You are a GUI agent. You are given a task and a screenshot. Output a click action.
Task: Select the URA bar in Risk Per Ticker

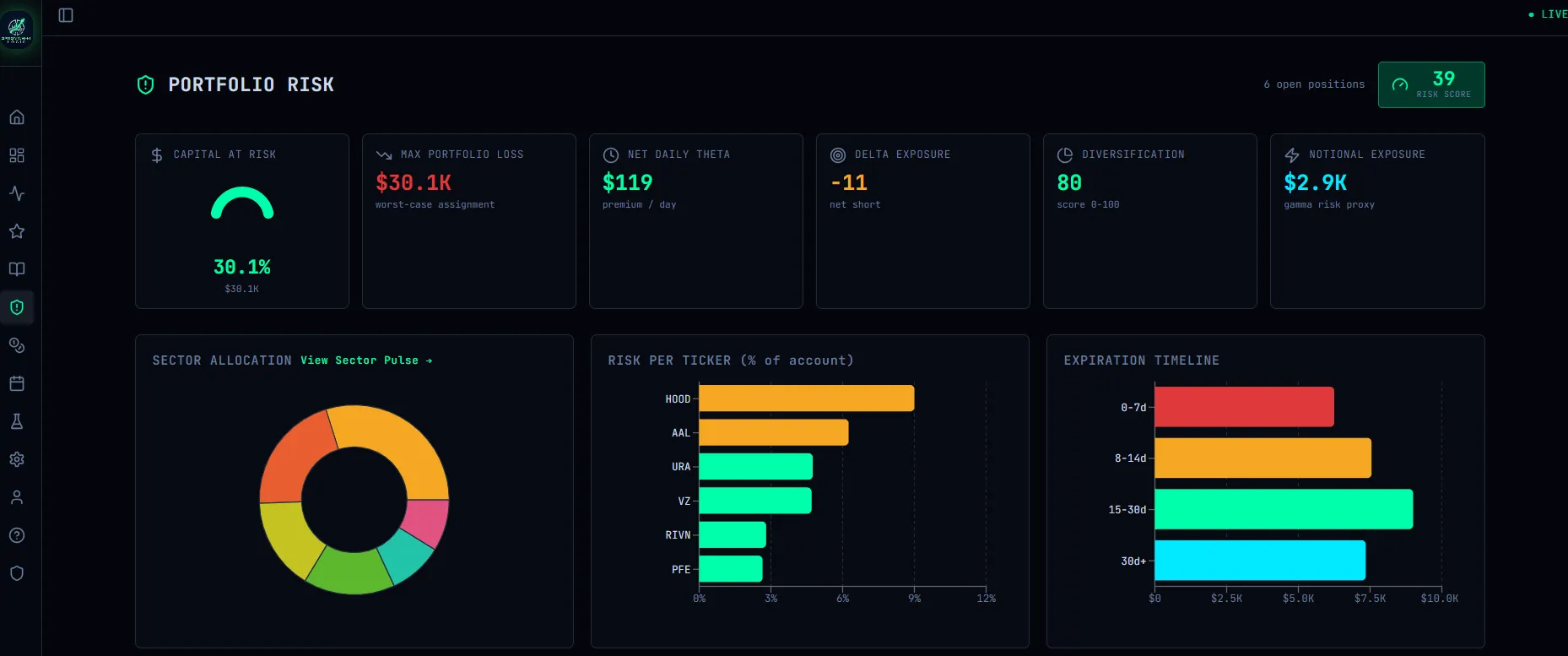(756, 467)
